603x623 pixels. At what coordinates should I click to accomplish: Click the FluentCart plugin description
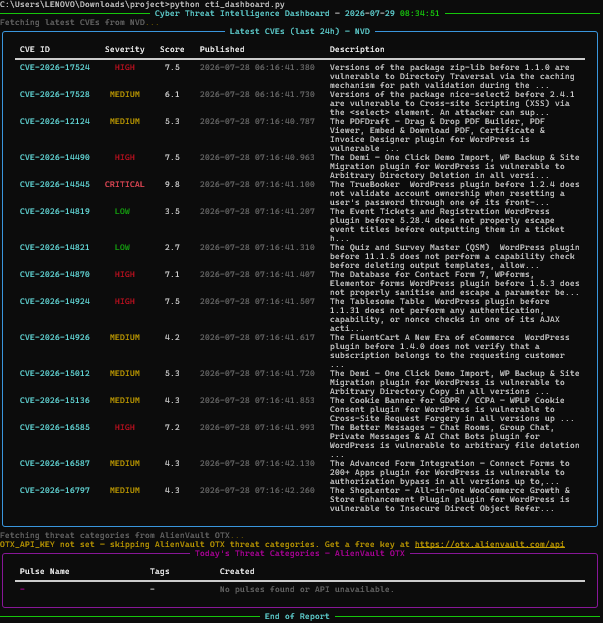click(x=449, y=351)
